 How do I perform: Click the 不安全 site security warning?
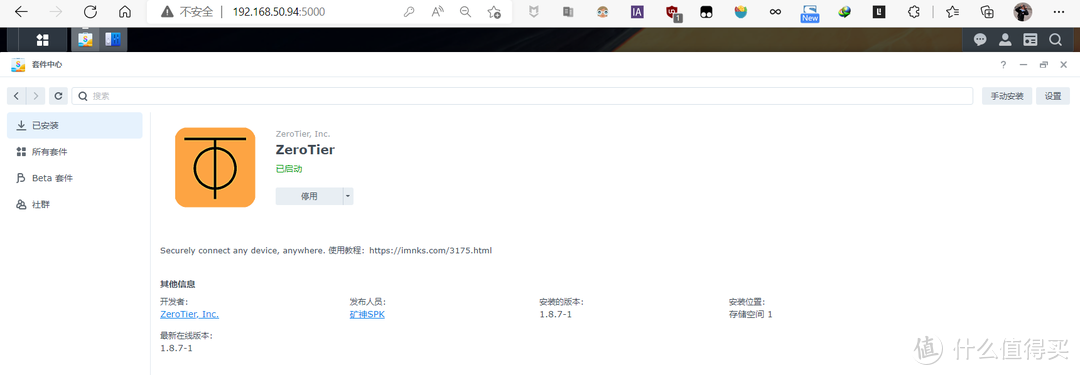point(187,12)
